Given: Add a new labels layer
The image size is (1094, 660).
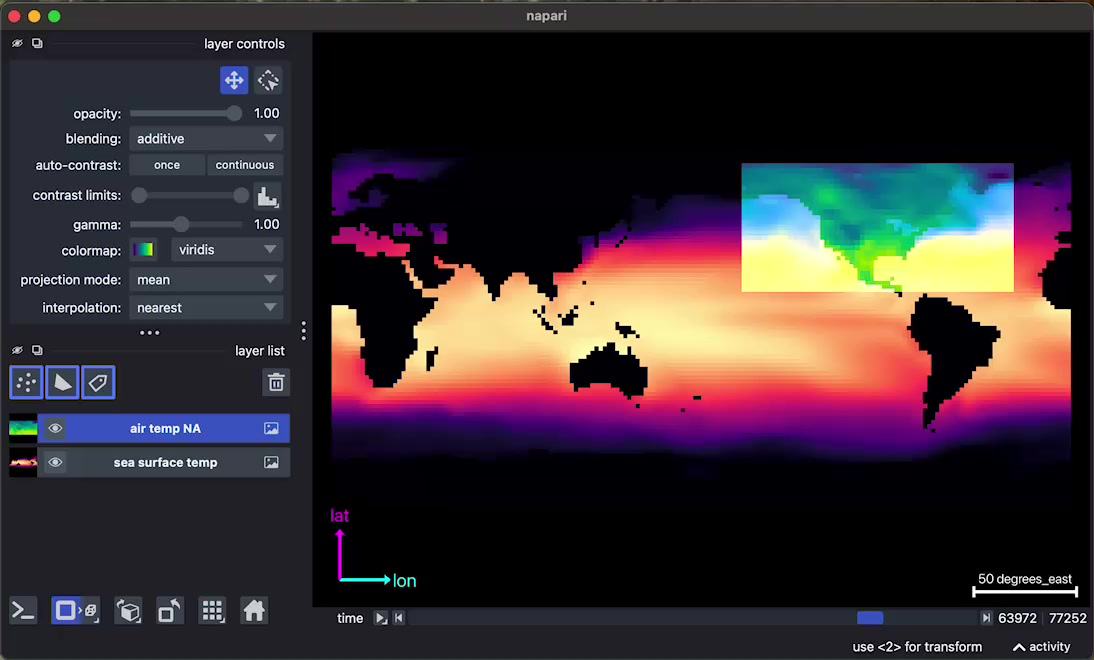Looking at the screenshot, I should tap(98, 382).
